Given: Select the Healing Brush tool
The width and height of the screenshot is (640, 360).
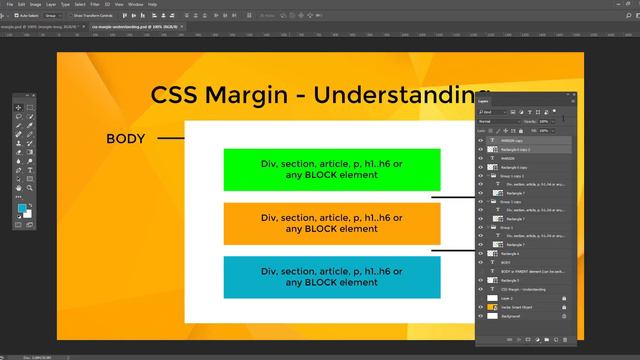Looking at the screenshot, I should [18, 134].
